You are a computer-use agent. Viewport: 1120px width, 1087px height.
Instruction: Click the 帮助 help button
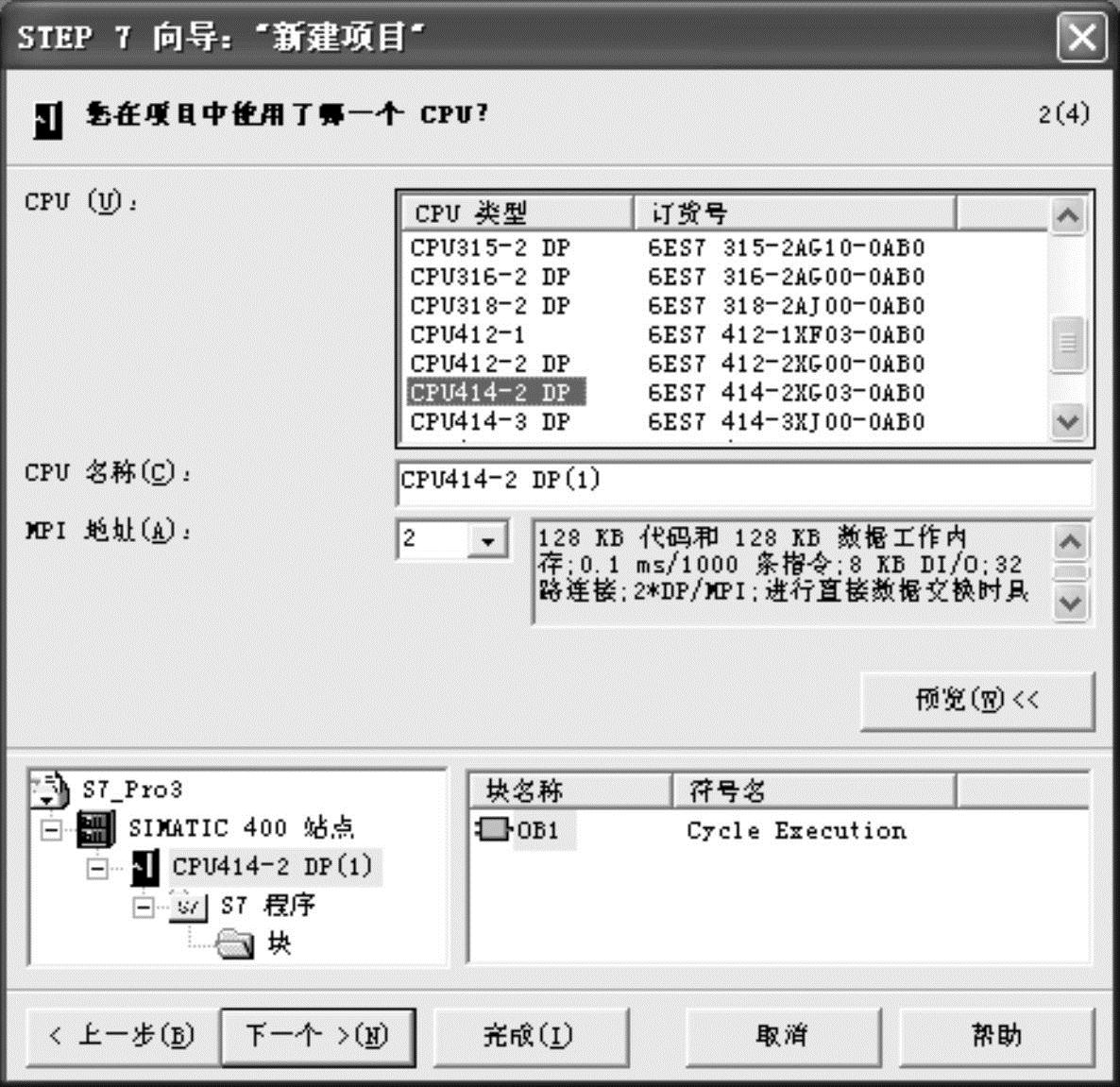pyautogui.click(x=996, y=1036)
